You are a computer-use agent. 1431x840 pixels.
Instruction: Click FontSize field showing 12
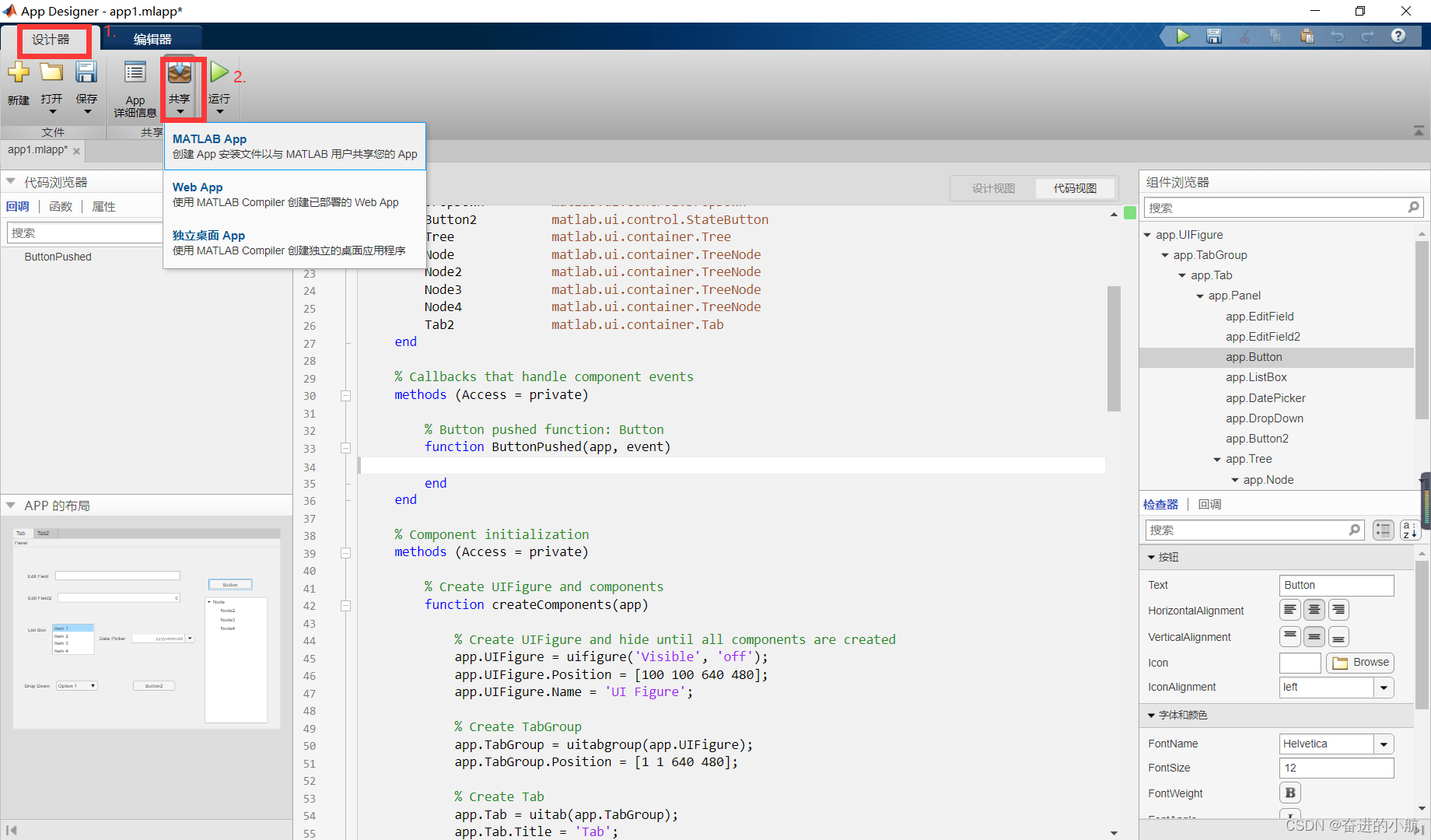pyautogui.click(x=1336, y=768)
